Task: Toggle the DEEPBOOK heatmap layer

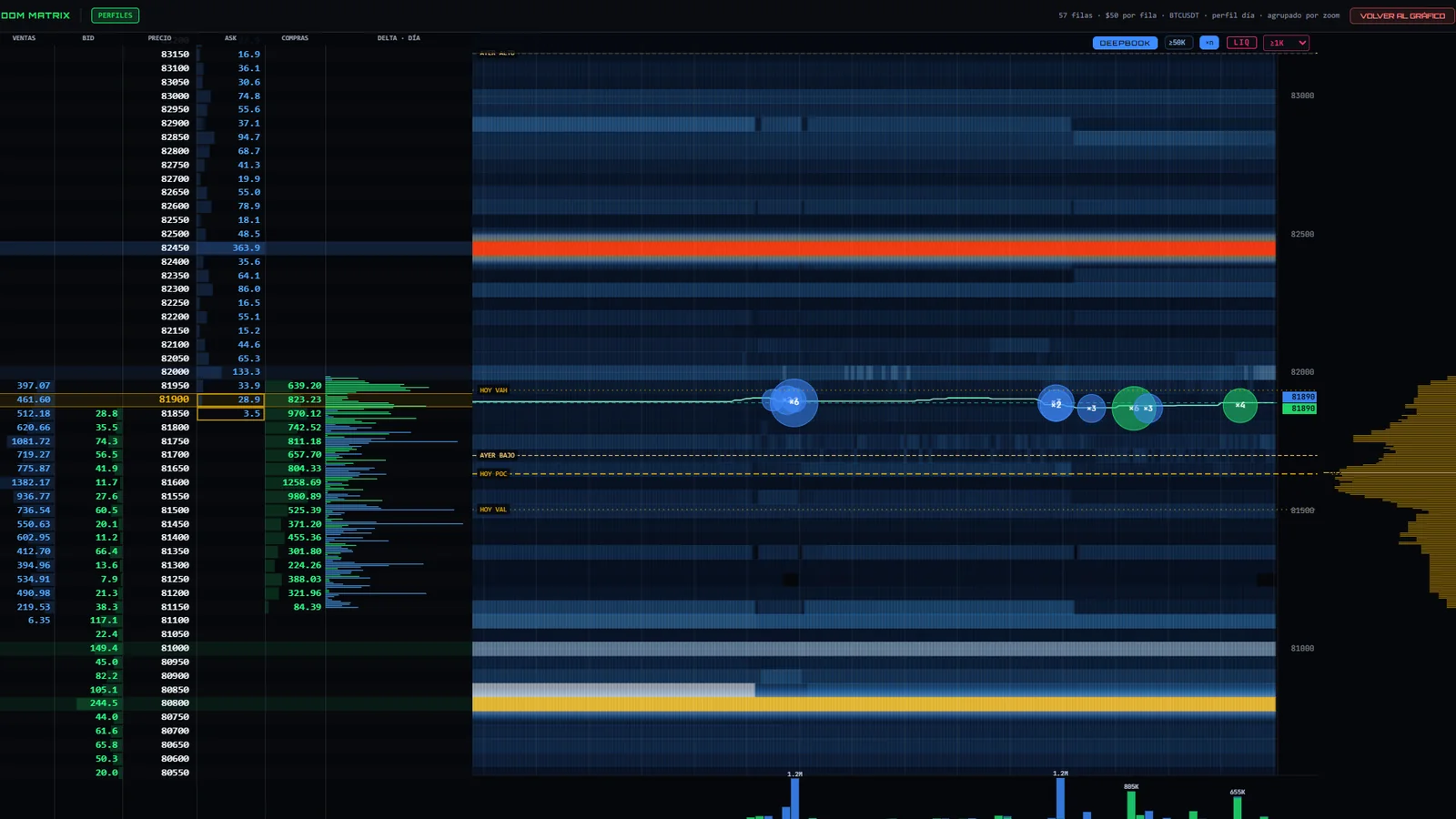Action: (1125, 43)
